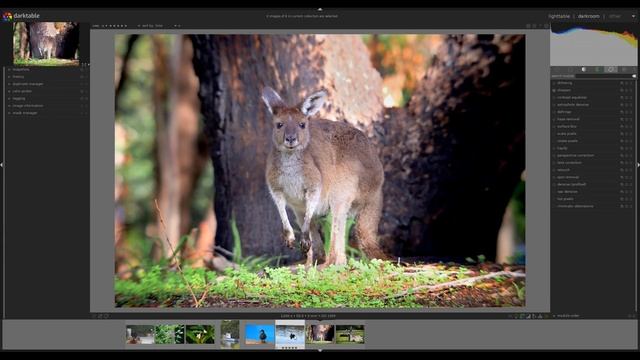Expand the scale pixels module
The width and height of the screenshot is (640, 360).
point(567,134)
